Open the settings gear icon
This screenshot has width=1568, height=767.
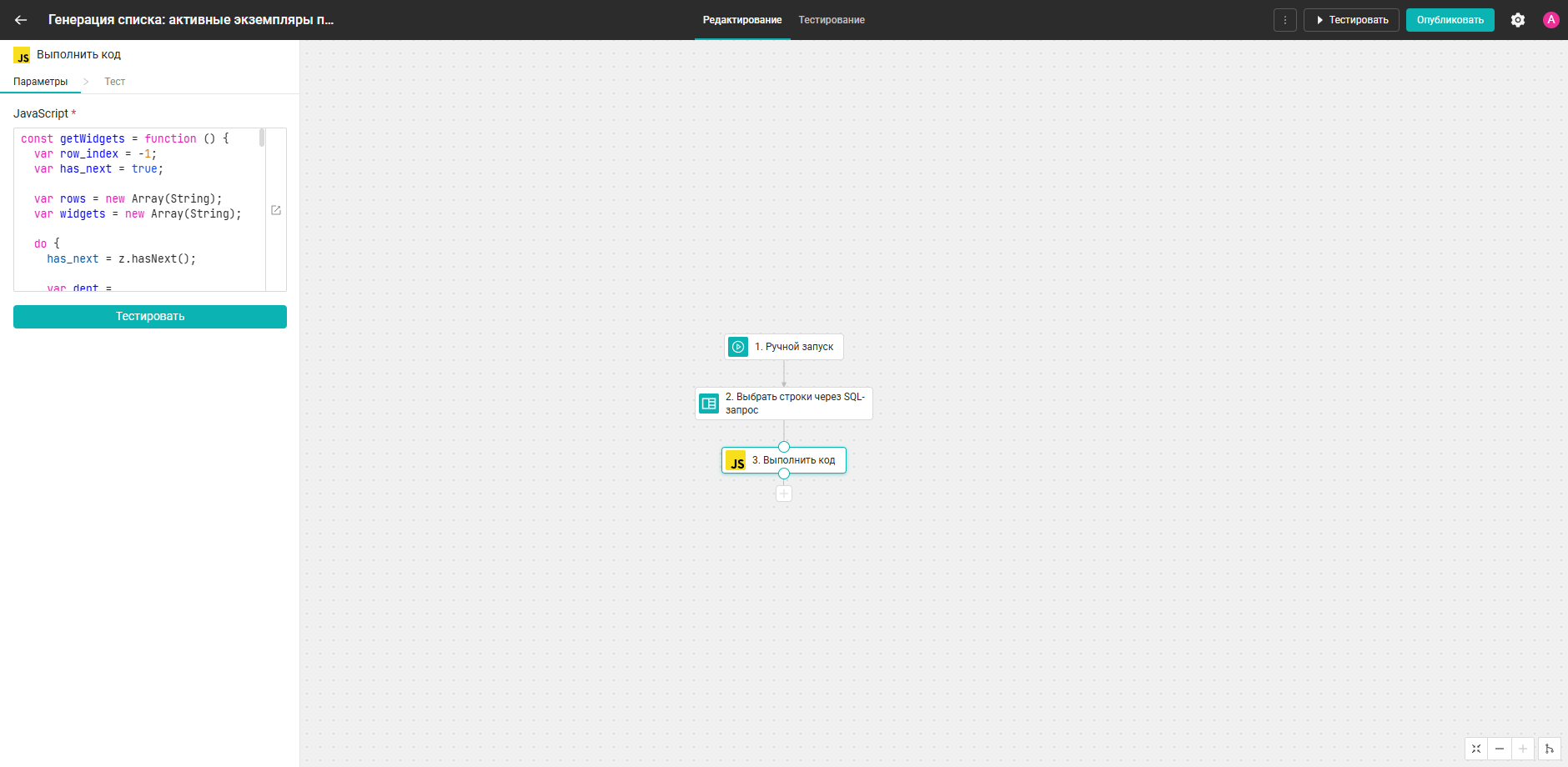1518,20
